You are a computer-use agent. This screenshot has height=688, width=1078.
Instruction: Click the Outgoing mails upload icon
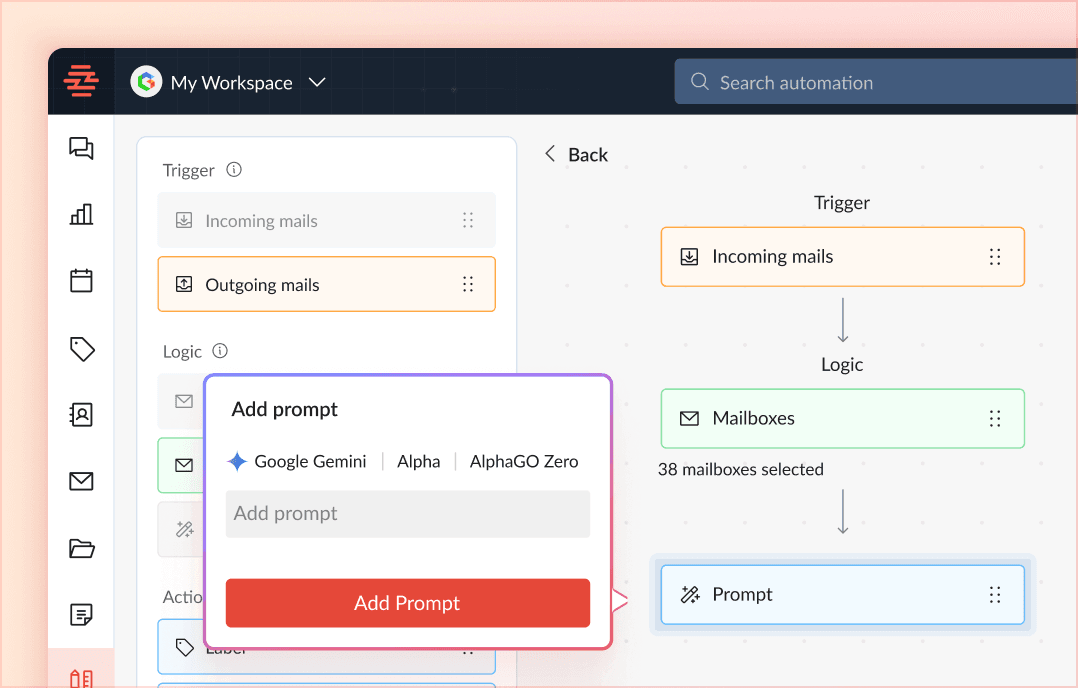pos(184,284)
